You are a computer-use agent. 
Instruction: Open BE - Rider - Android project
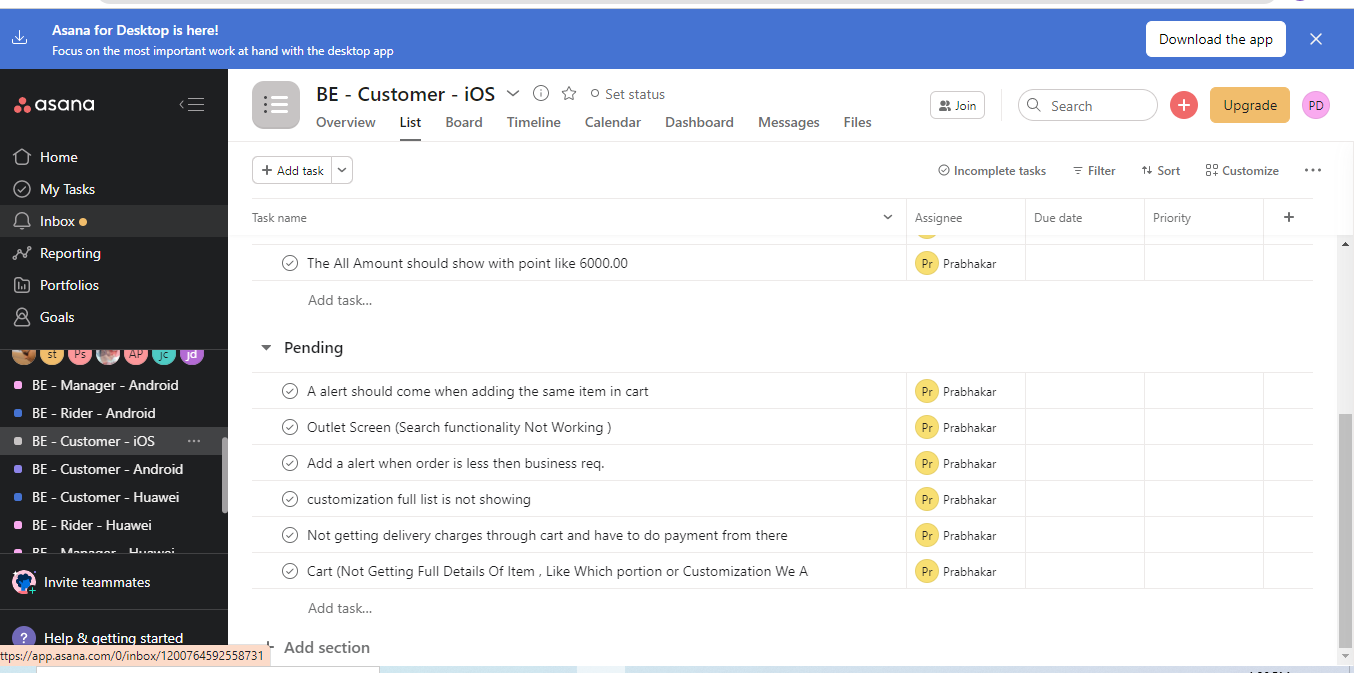(x=94, y=413)
